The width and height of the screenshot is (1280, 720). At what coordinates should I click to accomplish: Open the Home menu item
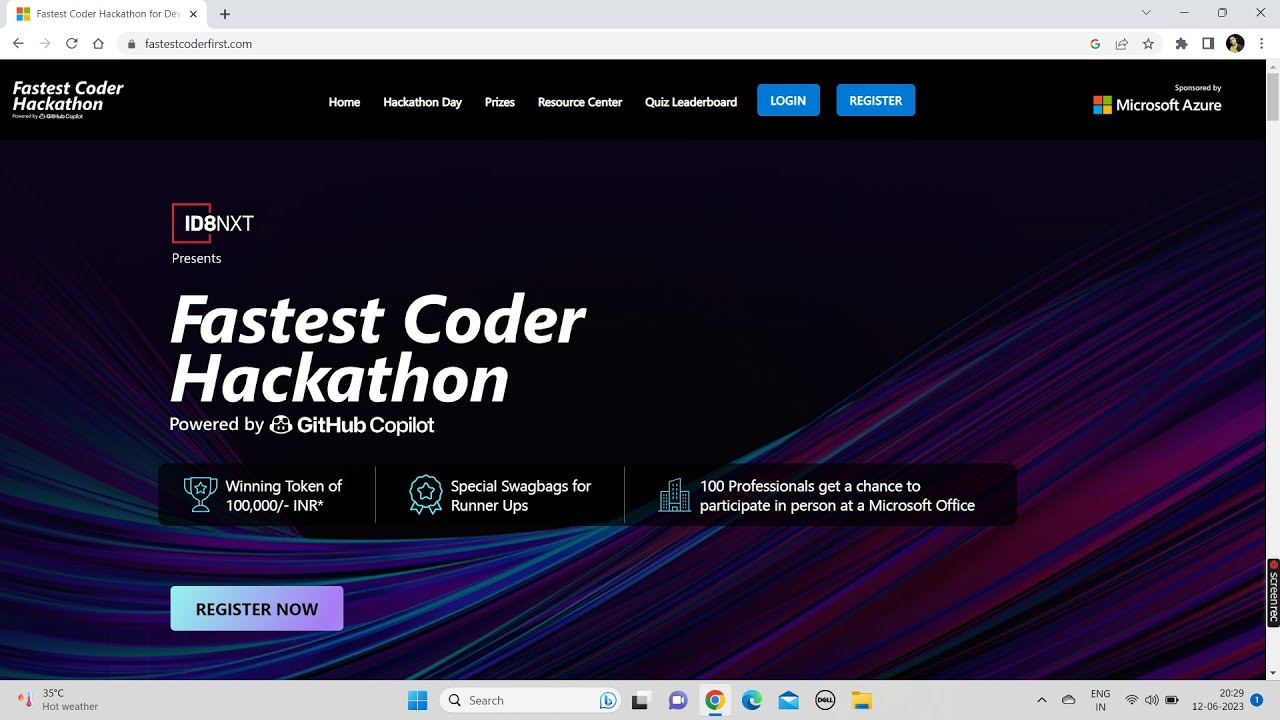(x=344, y=102)
